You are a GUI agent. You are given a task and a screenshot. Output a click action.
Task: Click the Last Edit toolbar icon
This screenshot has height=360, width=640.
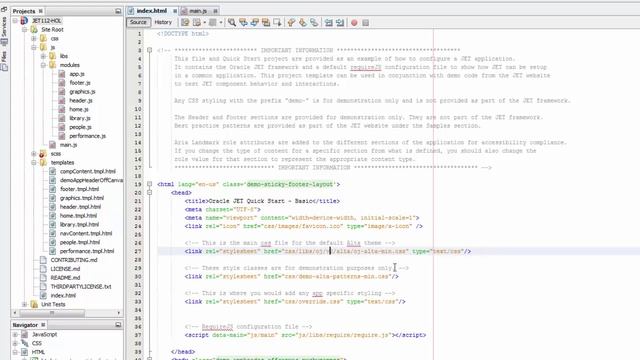(x=185, y=22)
